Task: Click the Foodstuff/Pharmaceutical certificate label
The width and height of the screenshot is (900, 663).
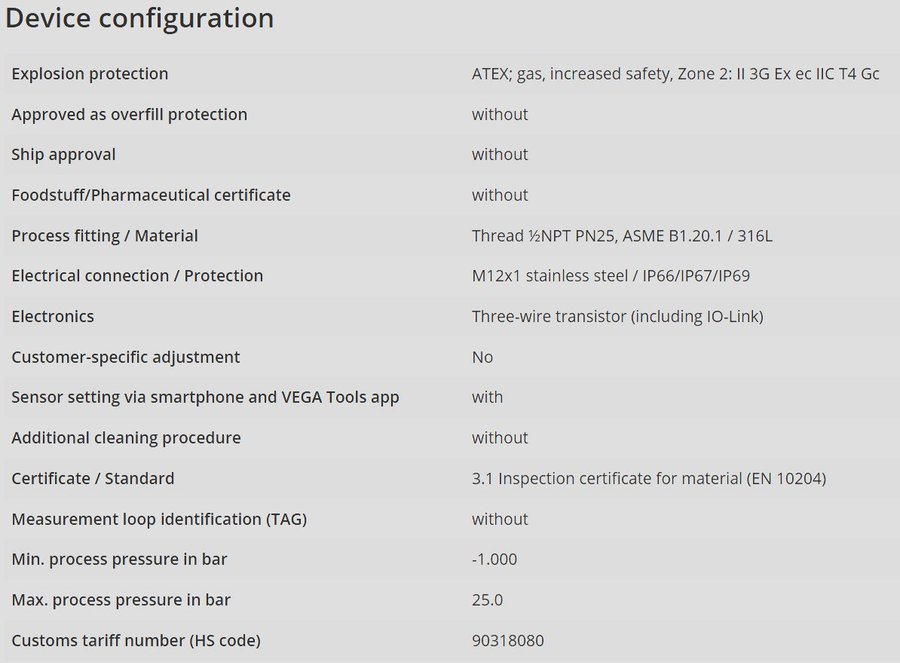Action: pyautogui.click(x=151, y=195)
